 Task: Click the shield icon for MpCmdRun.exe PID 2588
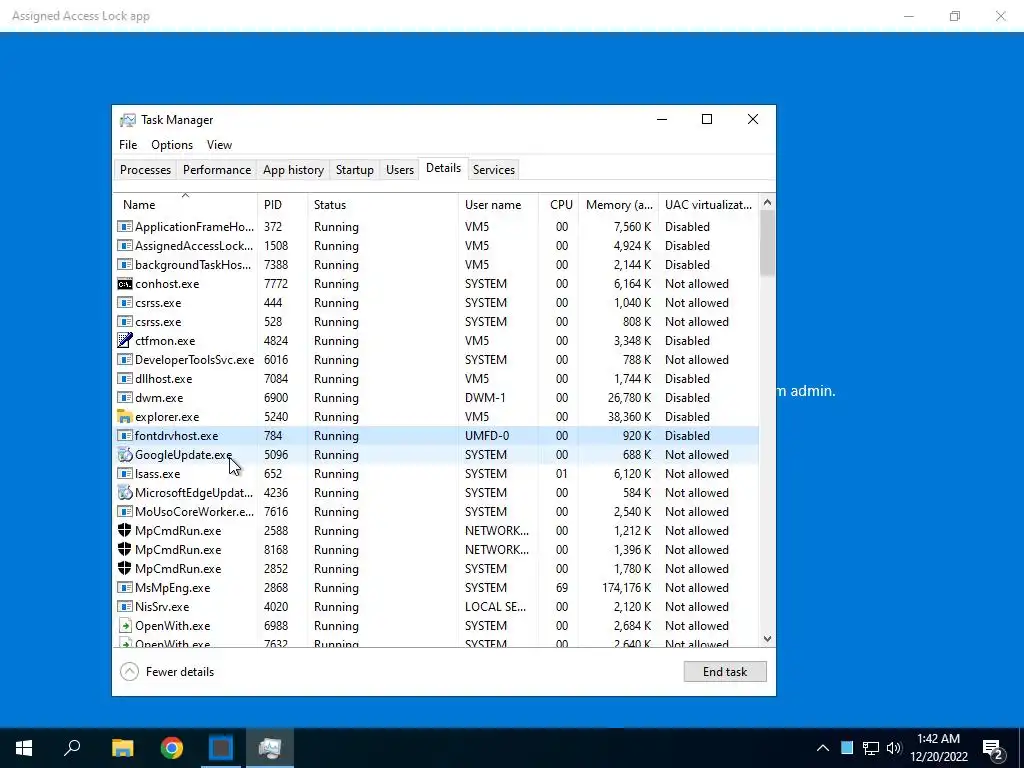125,530
